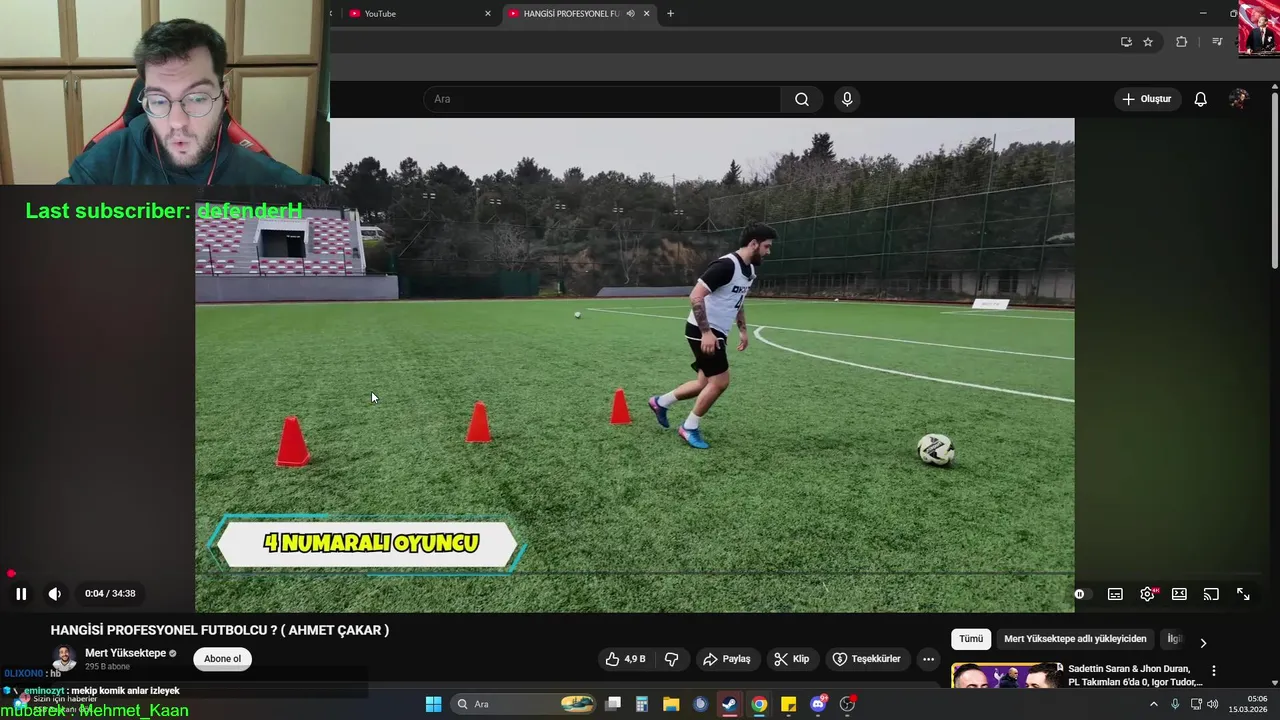1280x720 pixels.
Task: Switch to Chrome on the taskbar
Action: pyautogui.click(x=759, y=704)
